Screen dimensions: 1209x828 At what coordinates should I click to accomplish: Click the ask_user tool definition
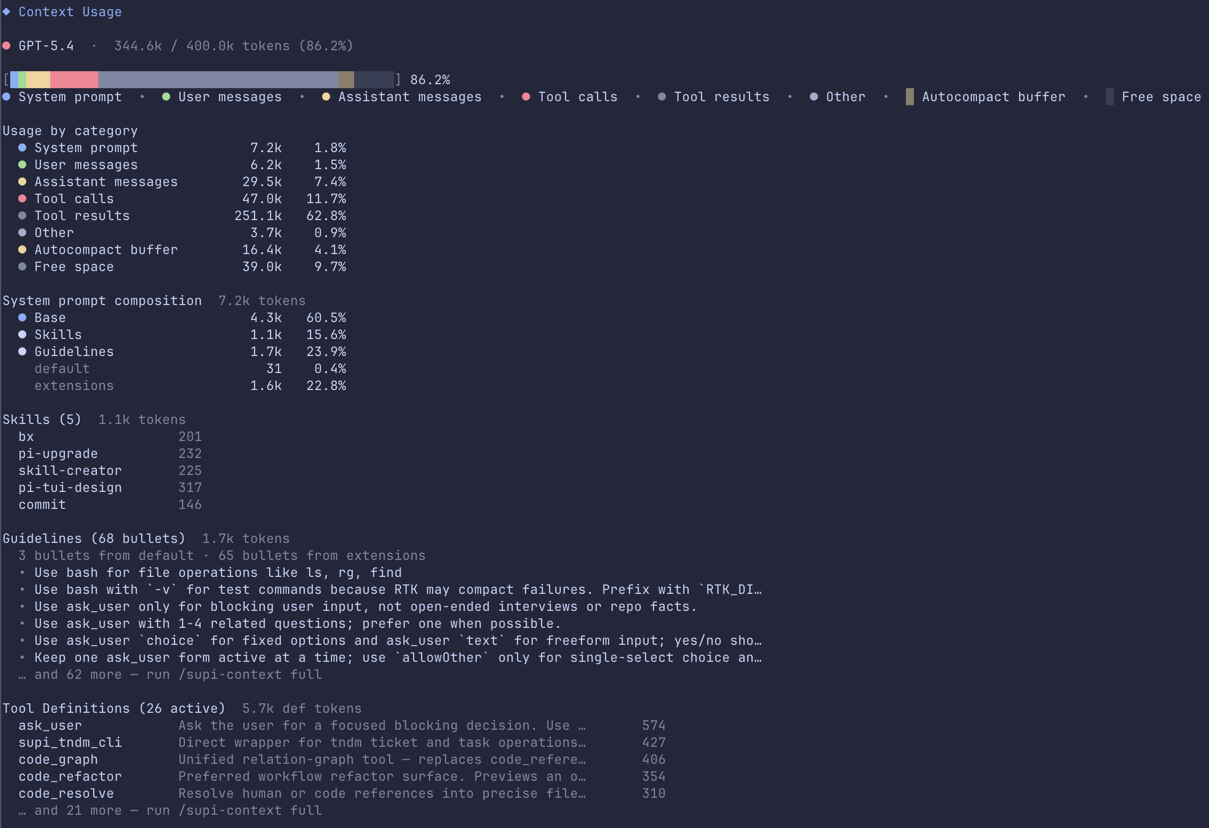click(342, 726)
